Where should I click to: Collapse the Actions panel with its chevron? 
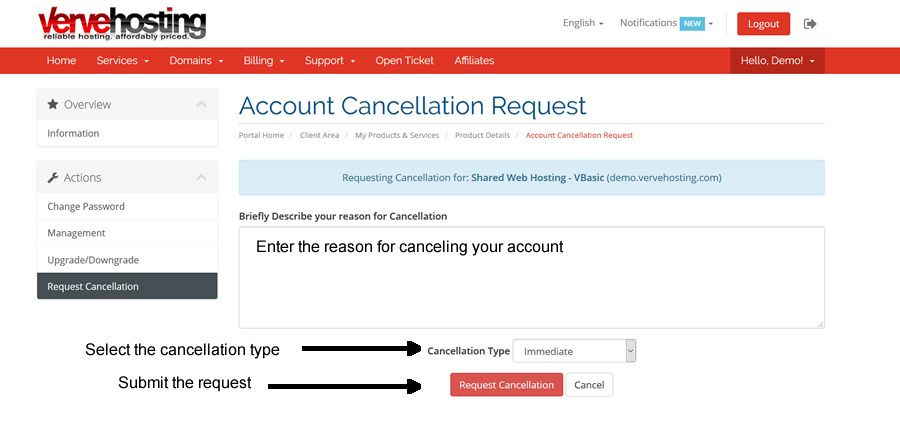click(201, 177)
